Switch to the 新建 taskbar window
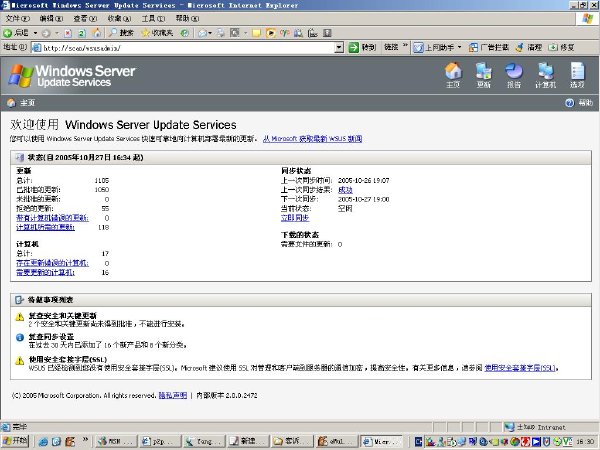600x450 pixels. pyautogui.click(x=248, y=441)
